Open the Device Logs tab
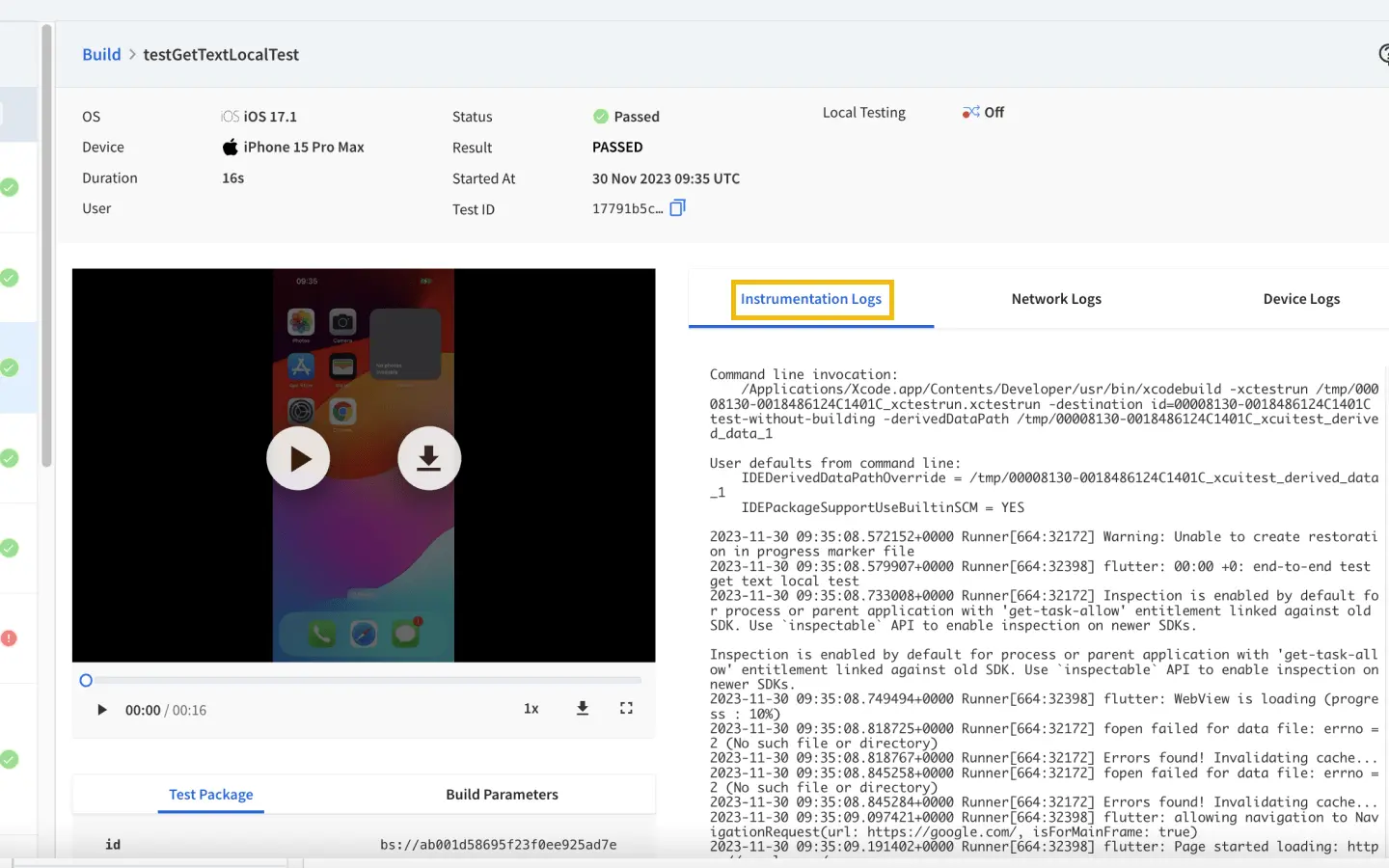Viewport: 1389px width, 868px height. (x=1300, y=299)
